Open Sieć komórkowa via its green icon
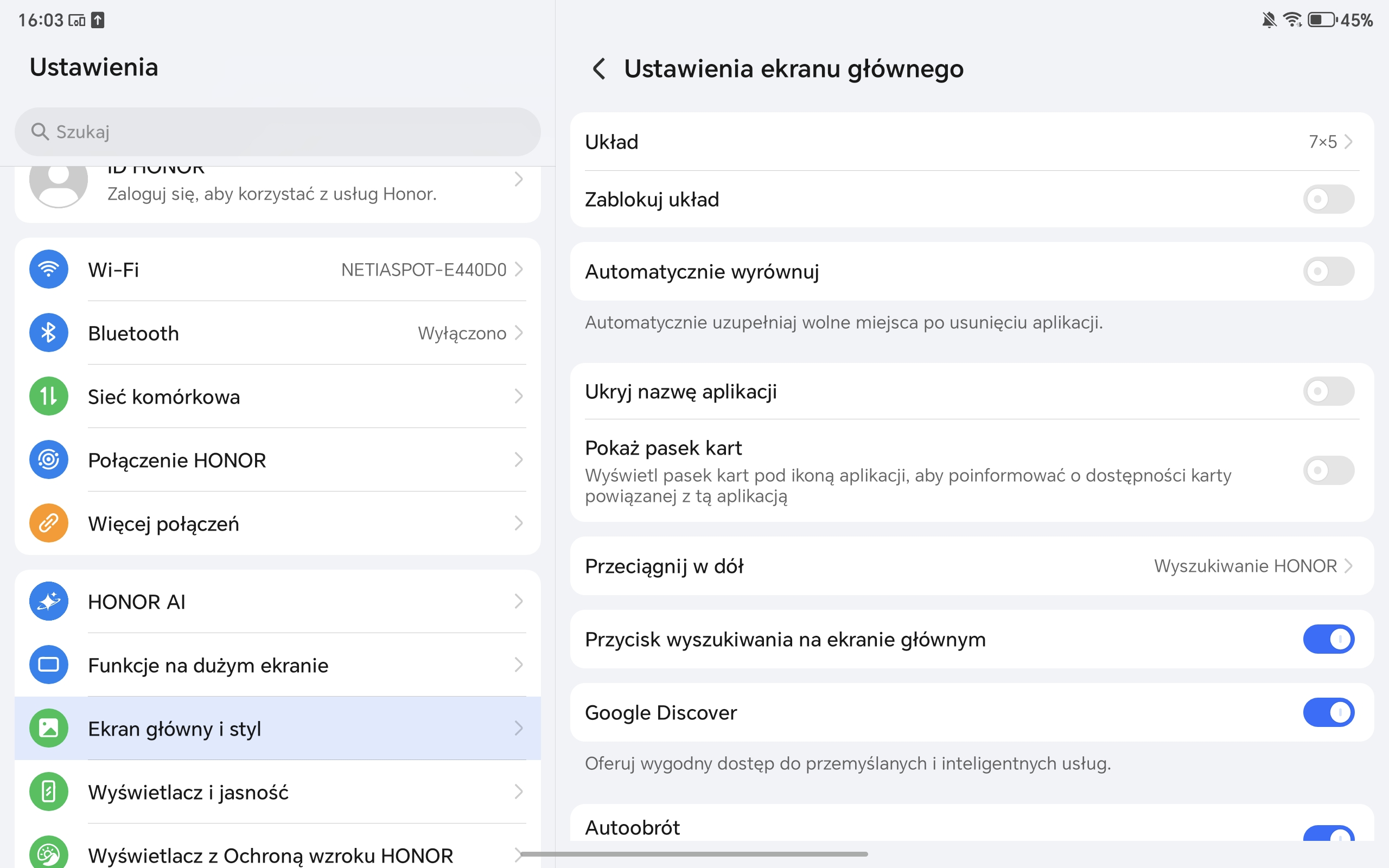Viewport: 1389px width, 868px height. [x=49, y=396]
